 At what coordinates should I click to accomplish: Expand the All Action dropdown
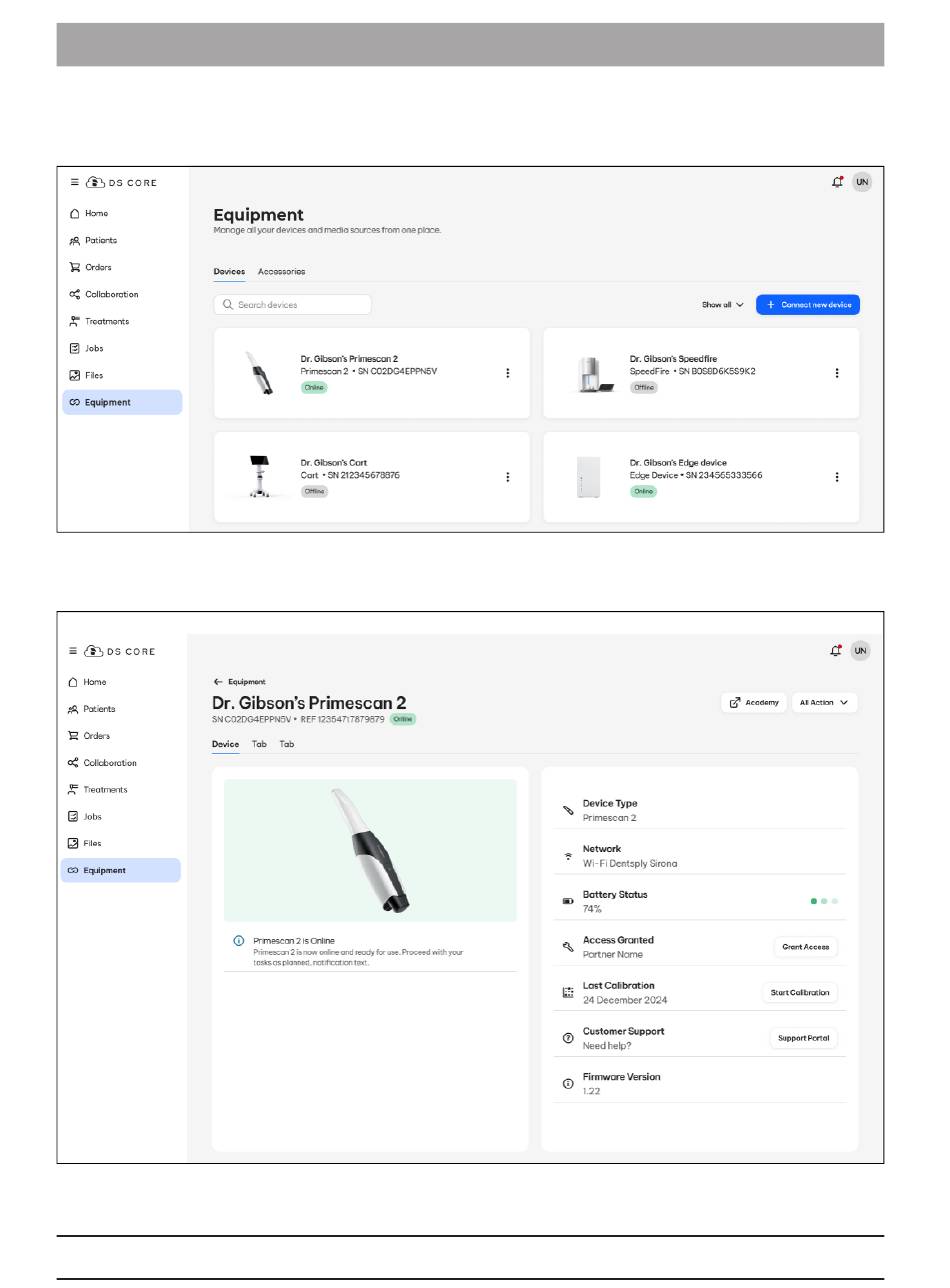[825, 703]
